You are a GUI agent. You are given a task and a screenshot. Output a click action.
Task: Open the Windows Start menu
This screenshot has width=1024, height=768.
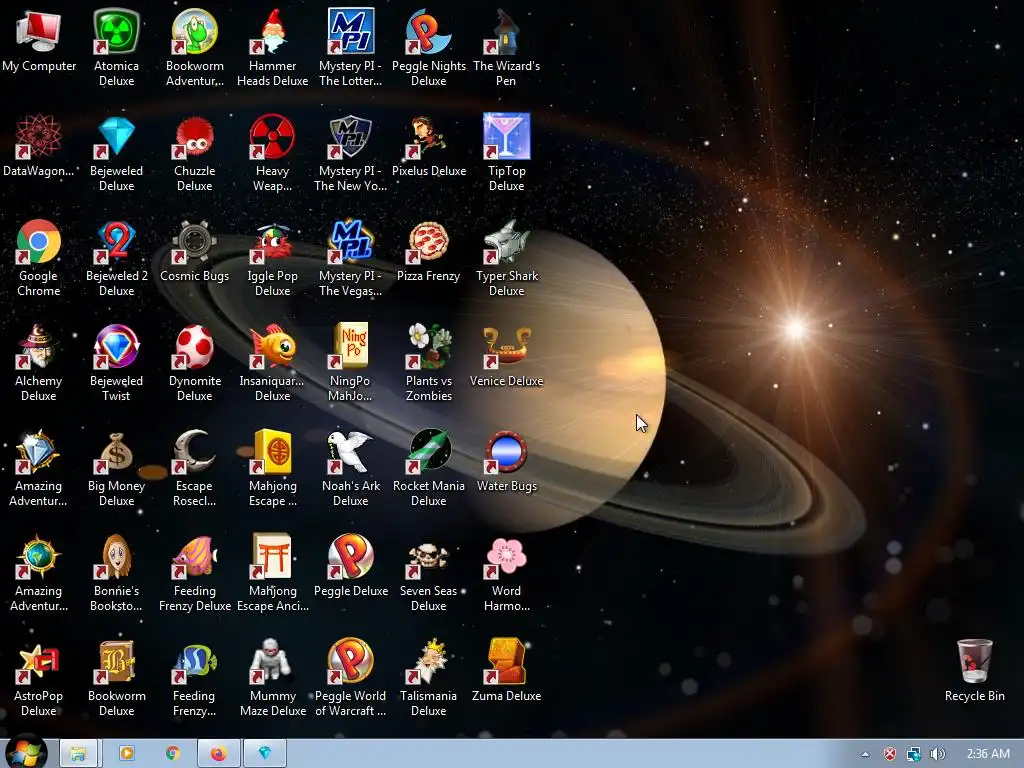tap(26, 754)
